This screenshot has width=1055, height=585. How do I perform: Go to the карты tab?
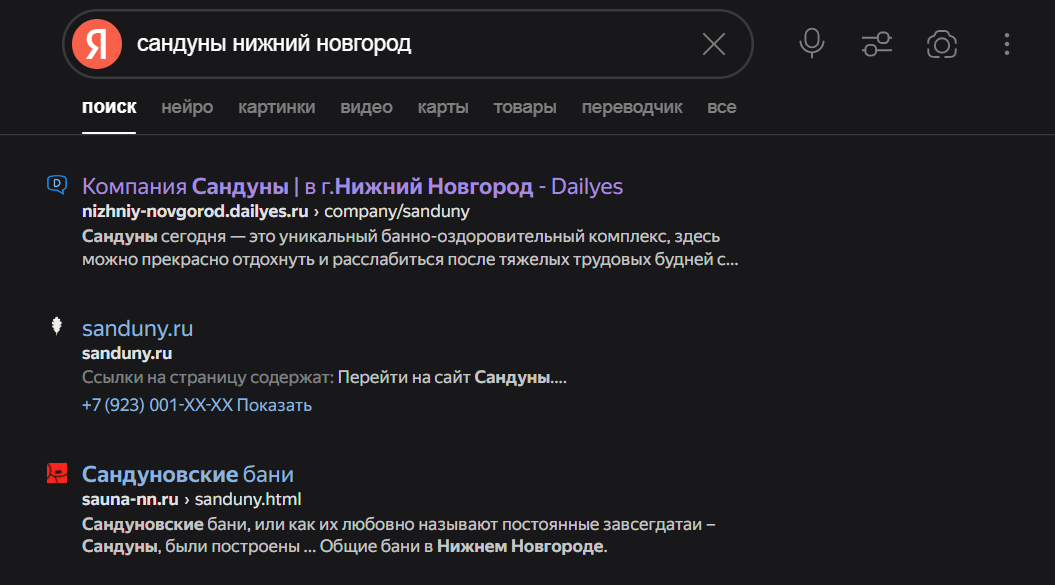click(x=443, y=107)
